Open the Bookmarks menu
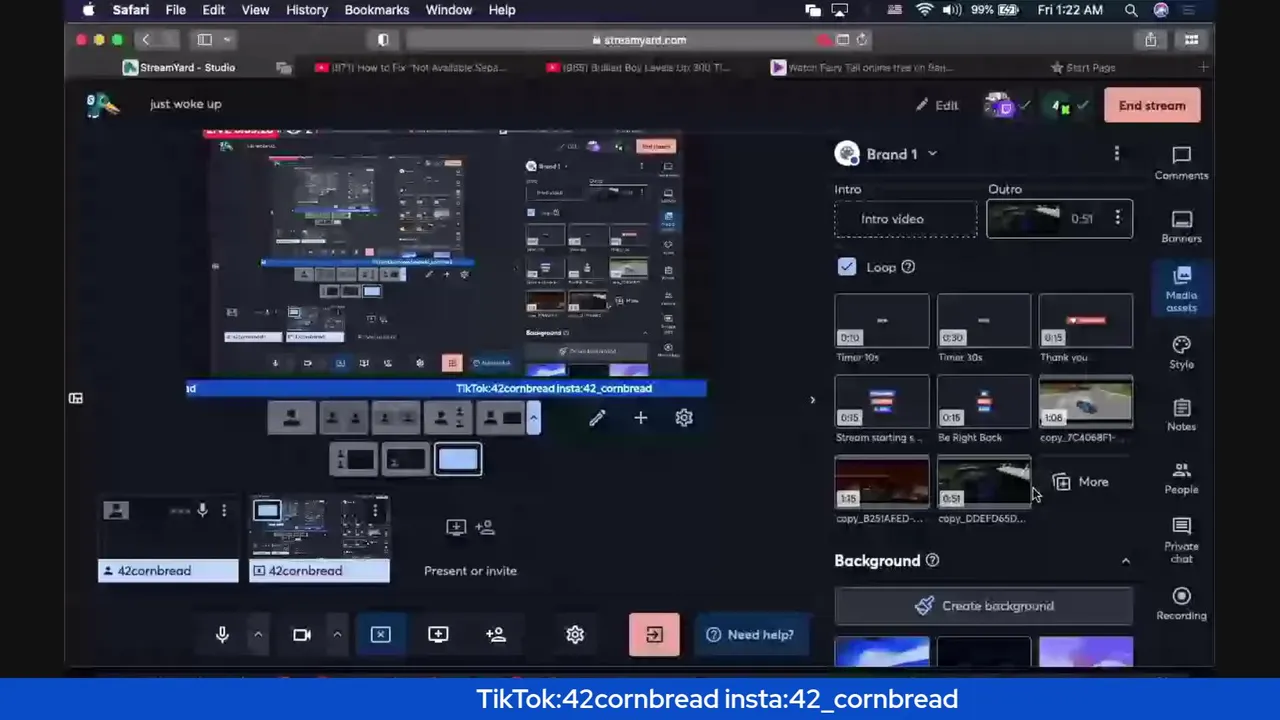Viewport: 1280px width, 720px height. 377,10
